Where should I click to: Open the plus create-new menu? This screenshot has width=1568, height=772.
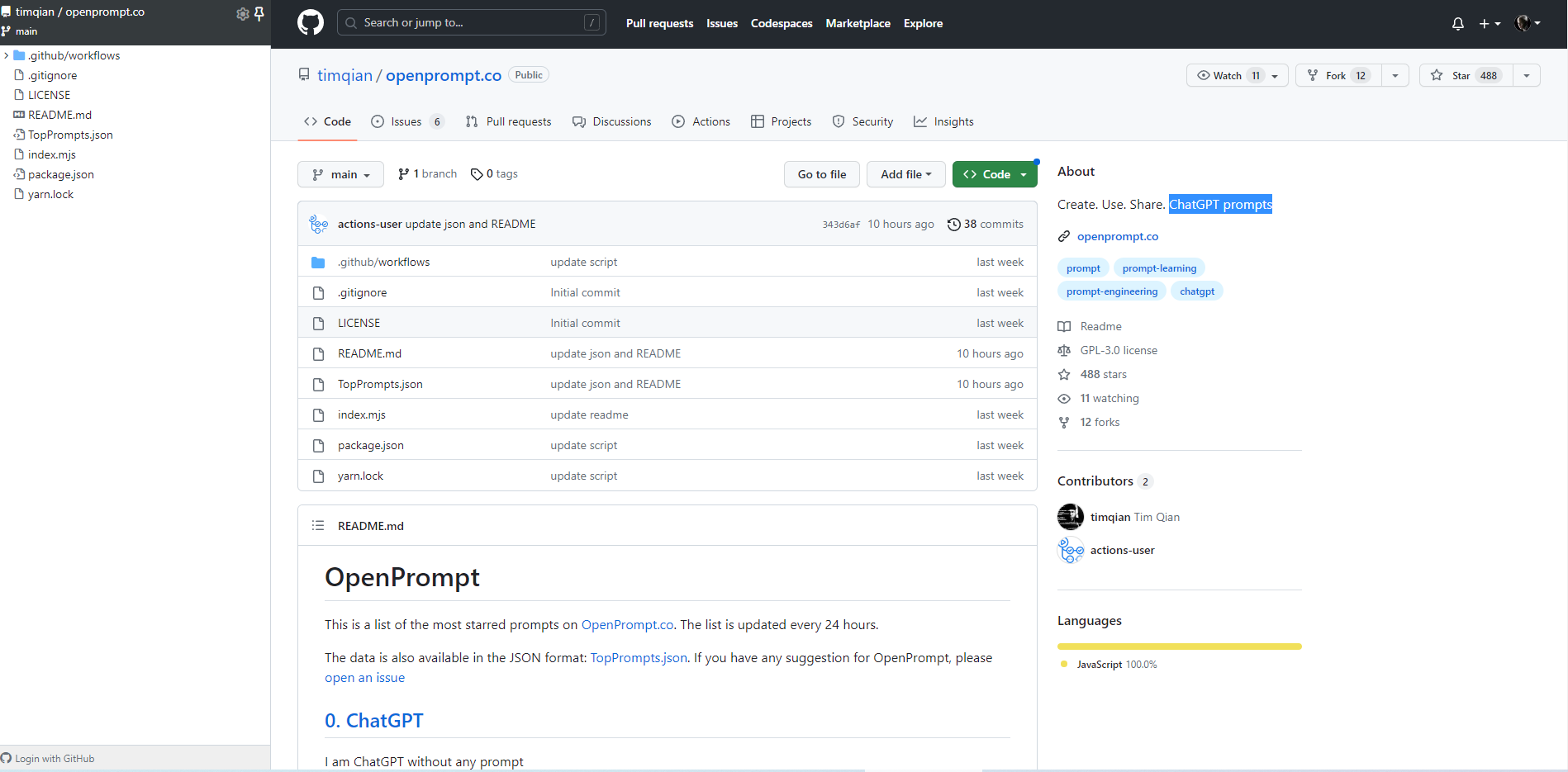(x=1490, y=24)
